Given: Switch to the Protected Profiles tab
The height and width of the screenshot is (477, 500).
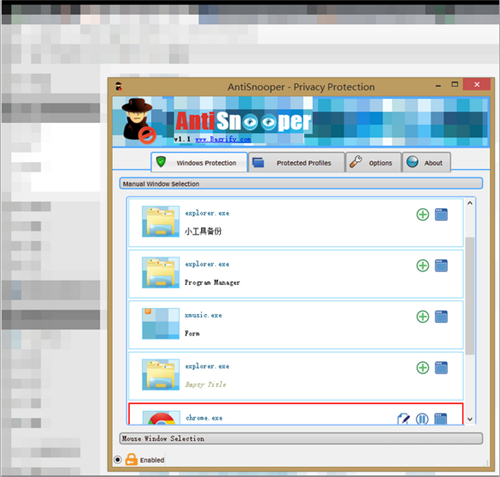Looking at the screenshot, I should tap(296, 163).
